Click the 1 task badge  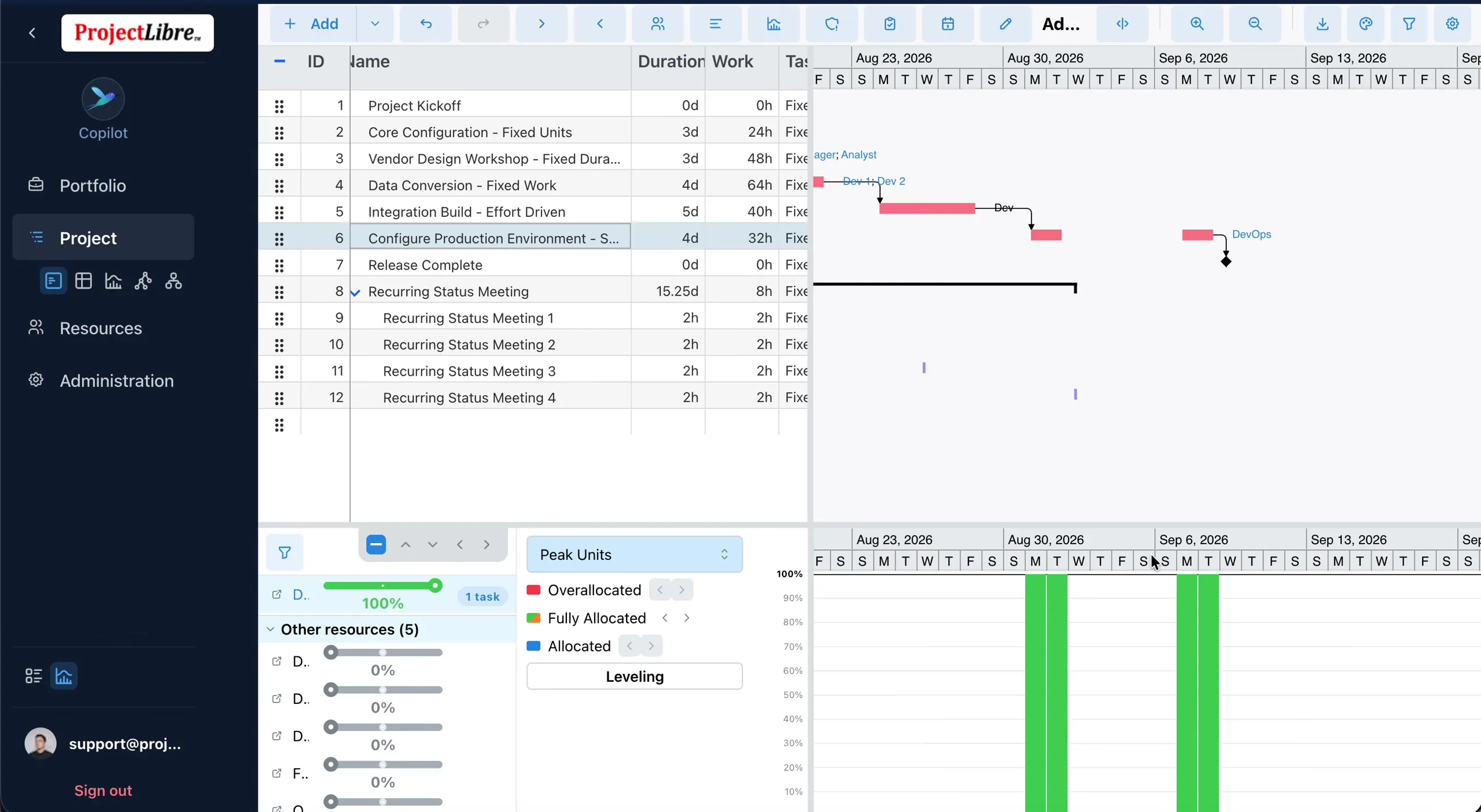[x=482, y=596]
